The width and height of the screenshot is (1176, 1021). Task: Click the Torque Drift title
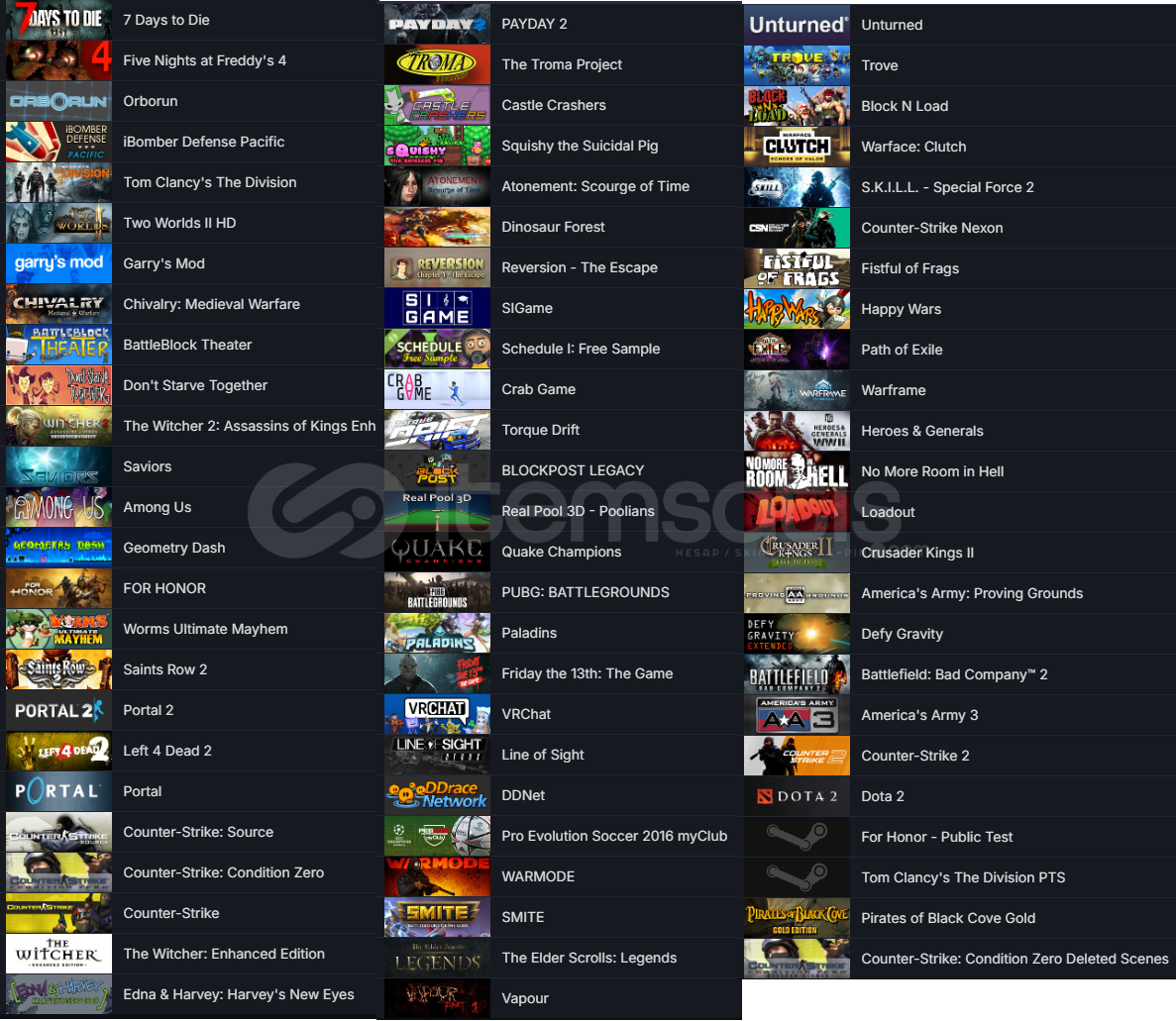coord(541,430)
